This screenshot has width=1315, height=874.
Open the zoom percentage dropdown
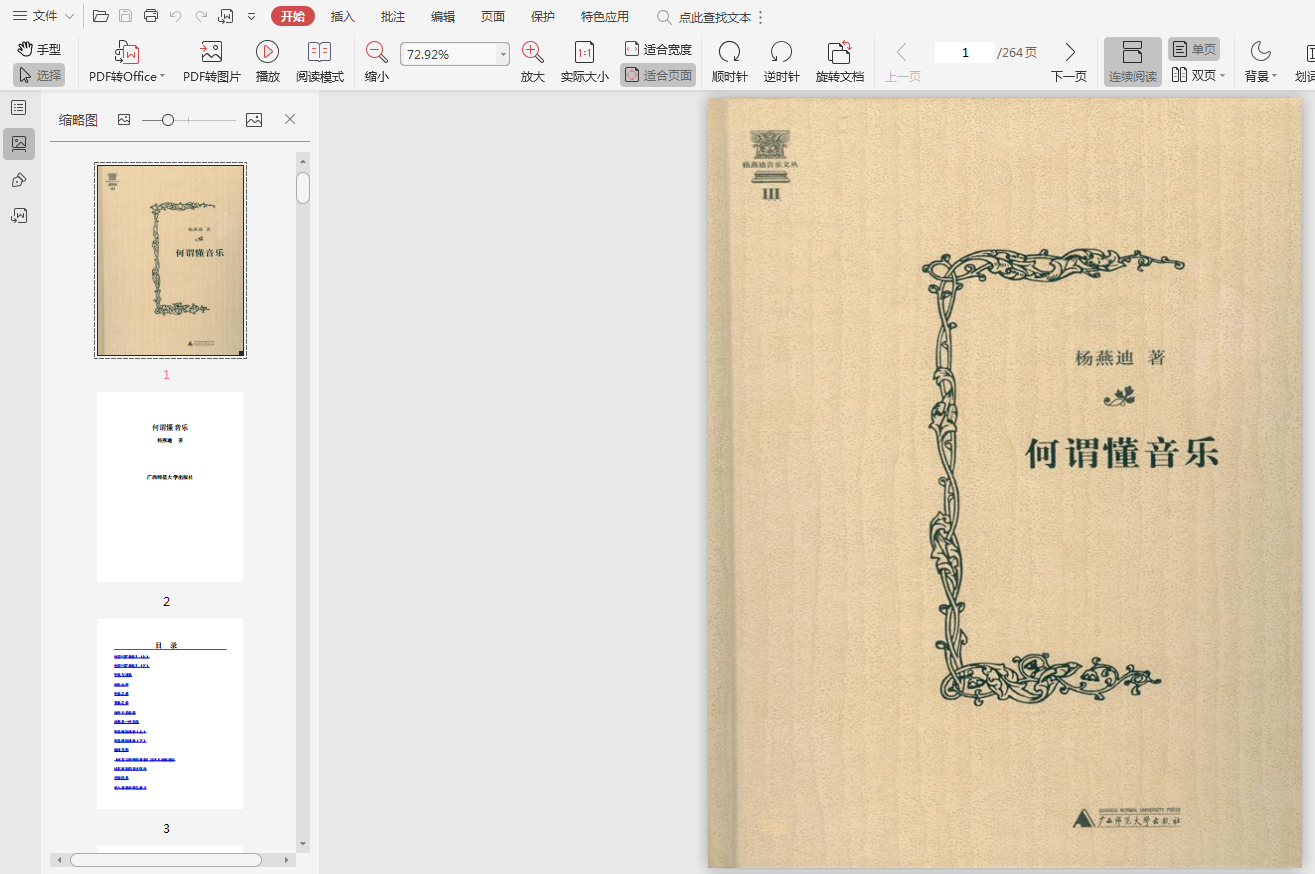click(x=503, y=55)
